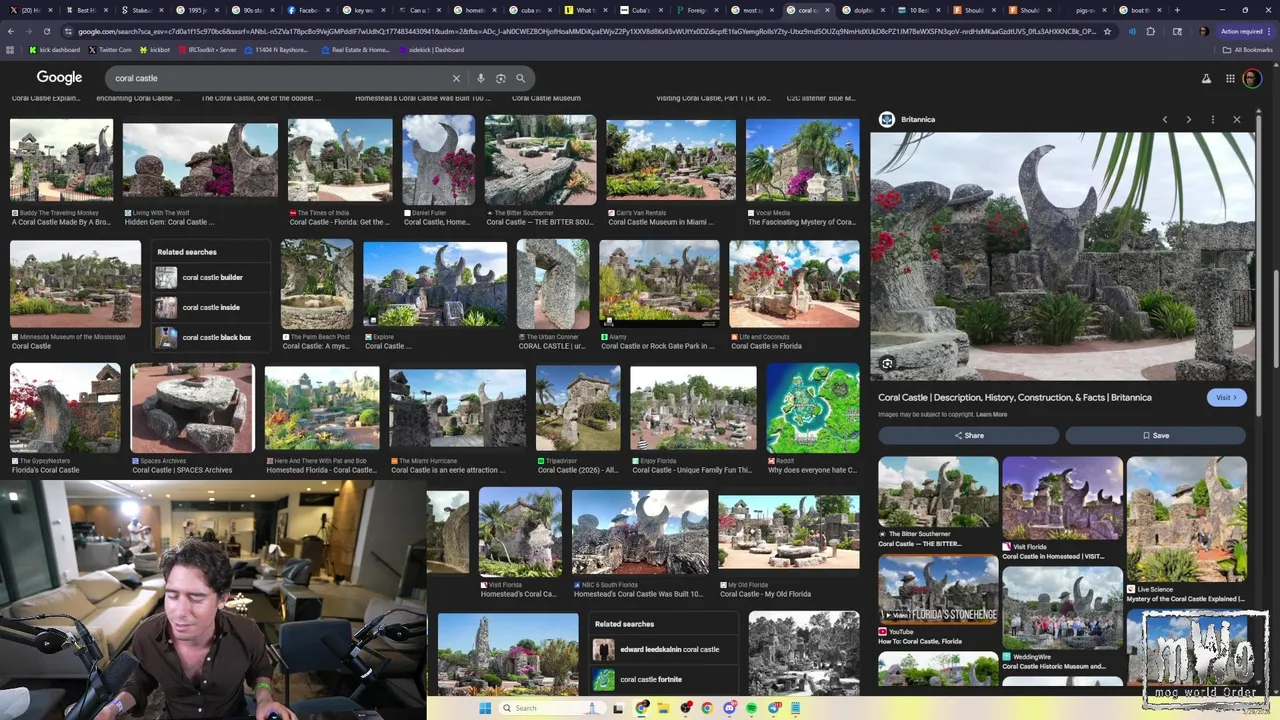The width and height of the screenshot is (1280, 720).
Task: Open the Twitter Com bookmark
Action: [110, 50]
